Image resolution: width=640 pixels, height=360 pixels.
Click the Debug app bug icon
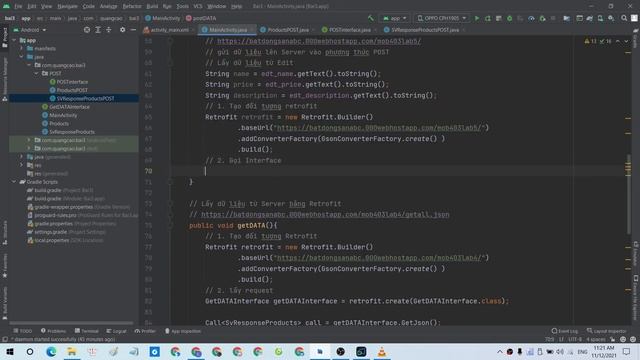pyautogui.click(x=509, y=18)
